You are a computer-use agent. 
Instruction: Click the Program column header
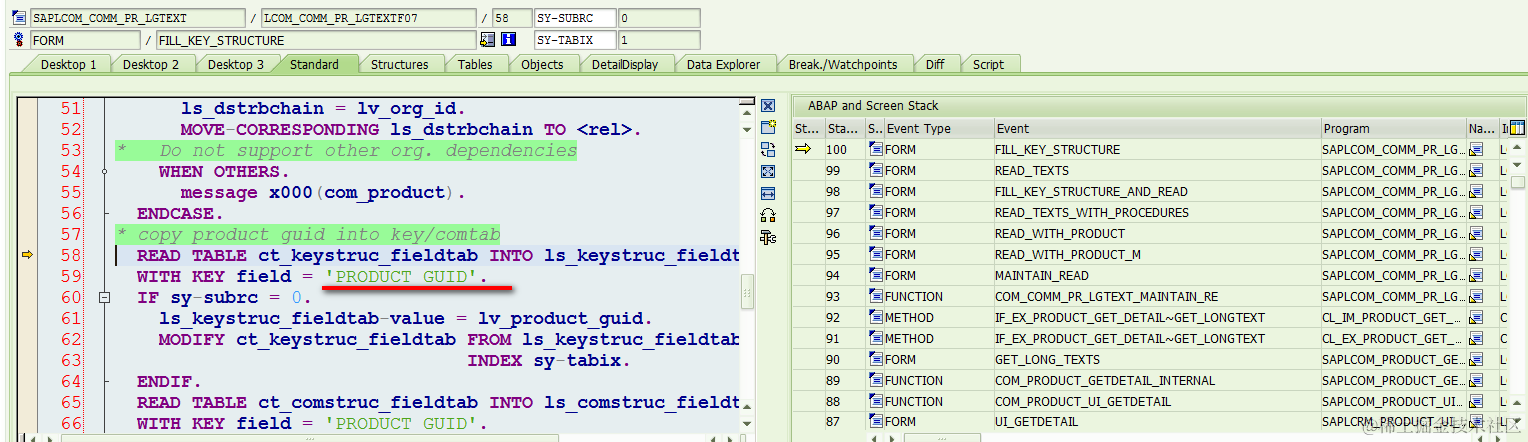[1393, 128]
